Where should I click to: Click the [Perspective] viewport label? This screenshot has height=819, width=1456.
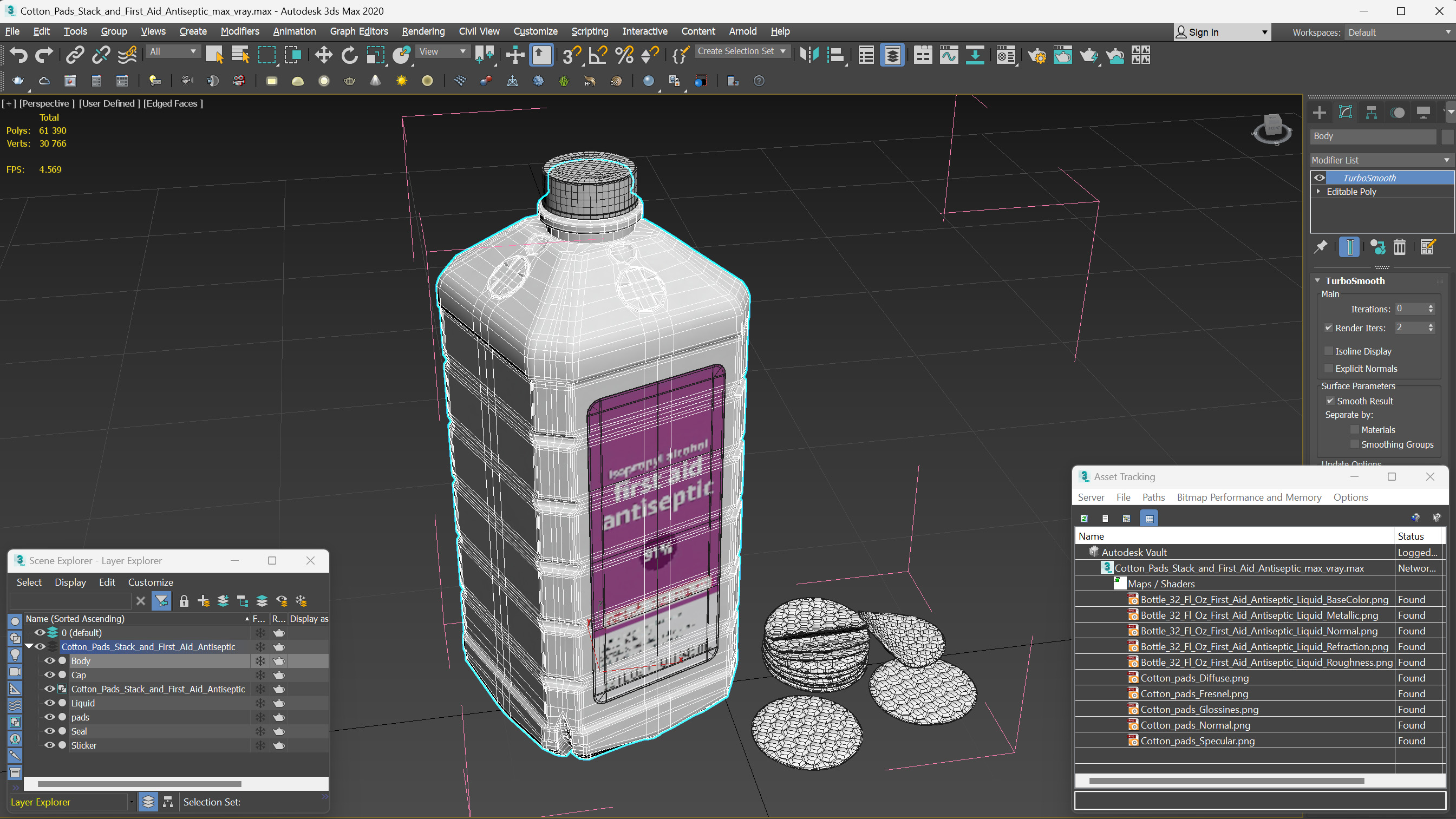click(x=47, y=103)
